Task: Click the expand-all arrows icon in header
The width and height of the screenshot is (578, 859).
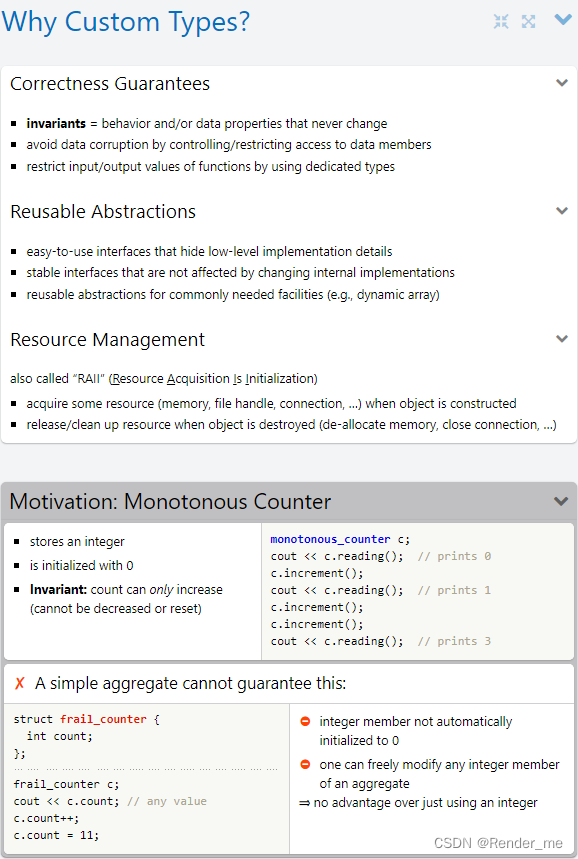Action: (528, 21)
